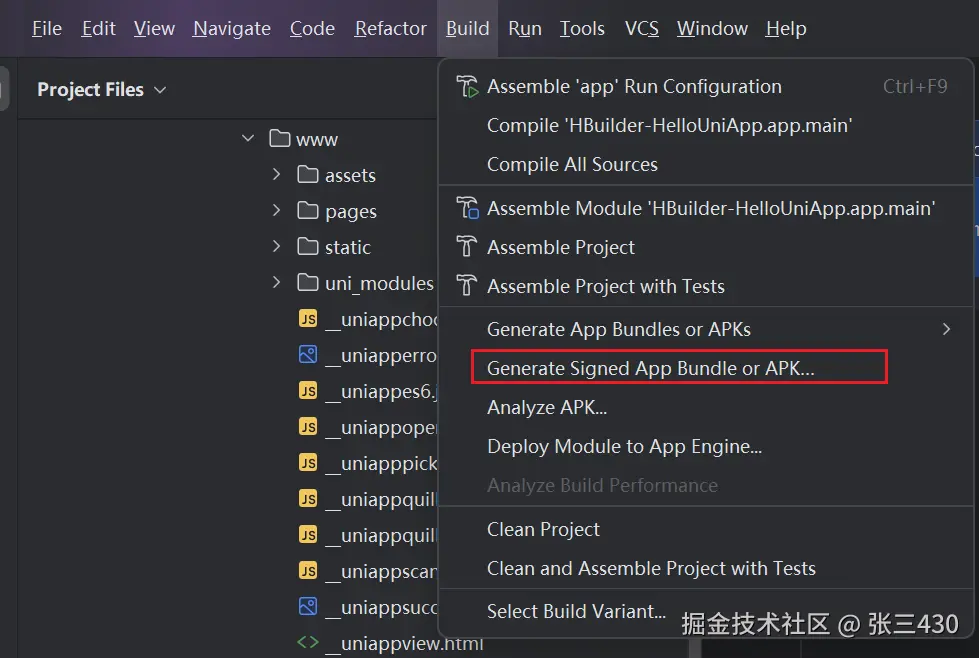The width and height of the screenshot is (979, 658).
Task: Open the Project Files view dropdown
Action: pyautogui.click(x=102, y=90)
